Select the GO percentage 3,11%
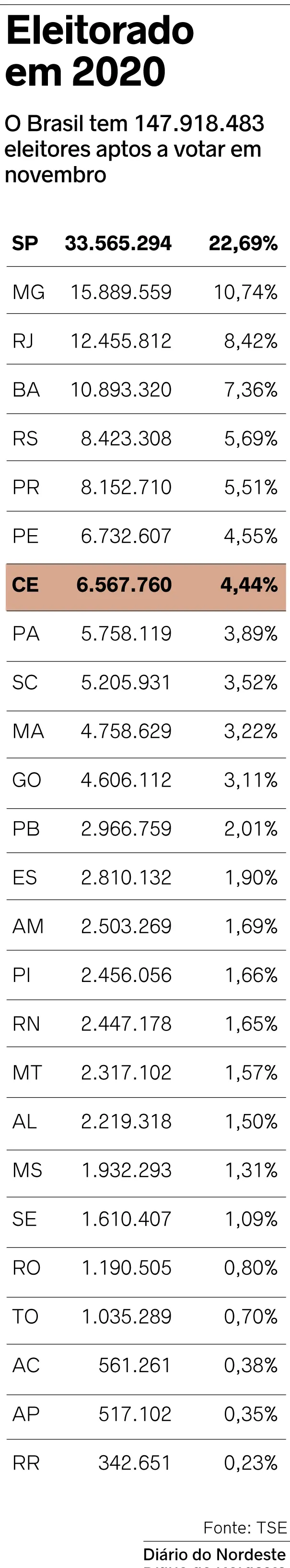The height and width of the screenshot is (1568, 290). tap(251, 780)
